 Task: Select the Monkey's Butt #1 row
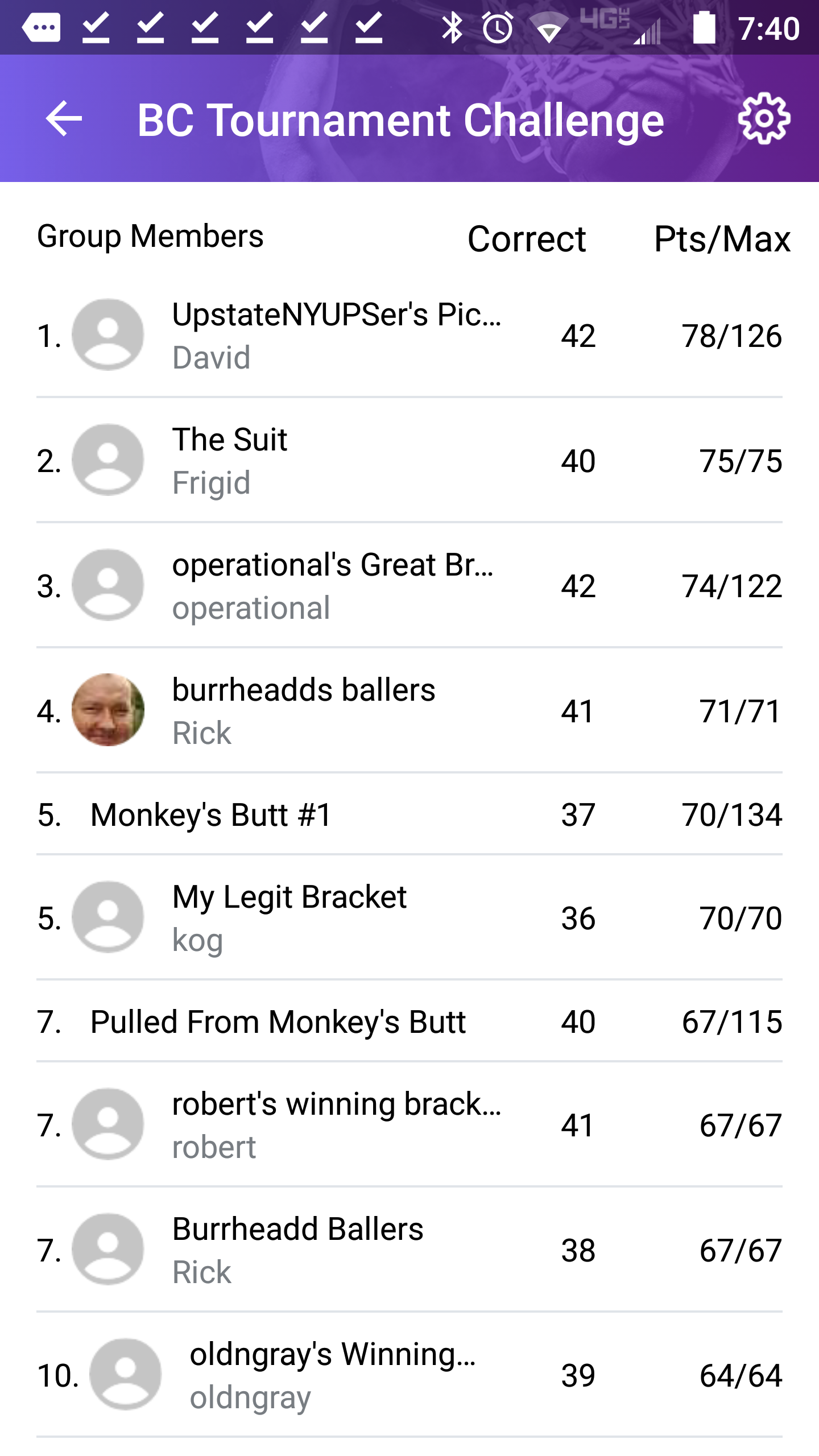(409, 814)
